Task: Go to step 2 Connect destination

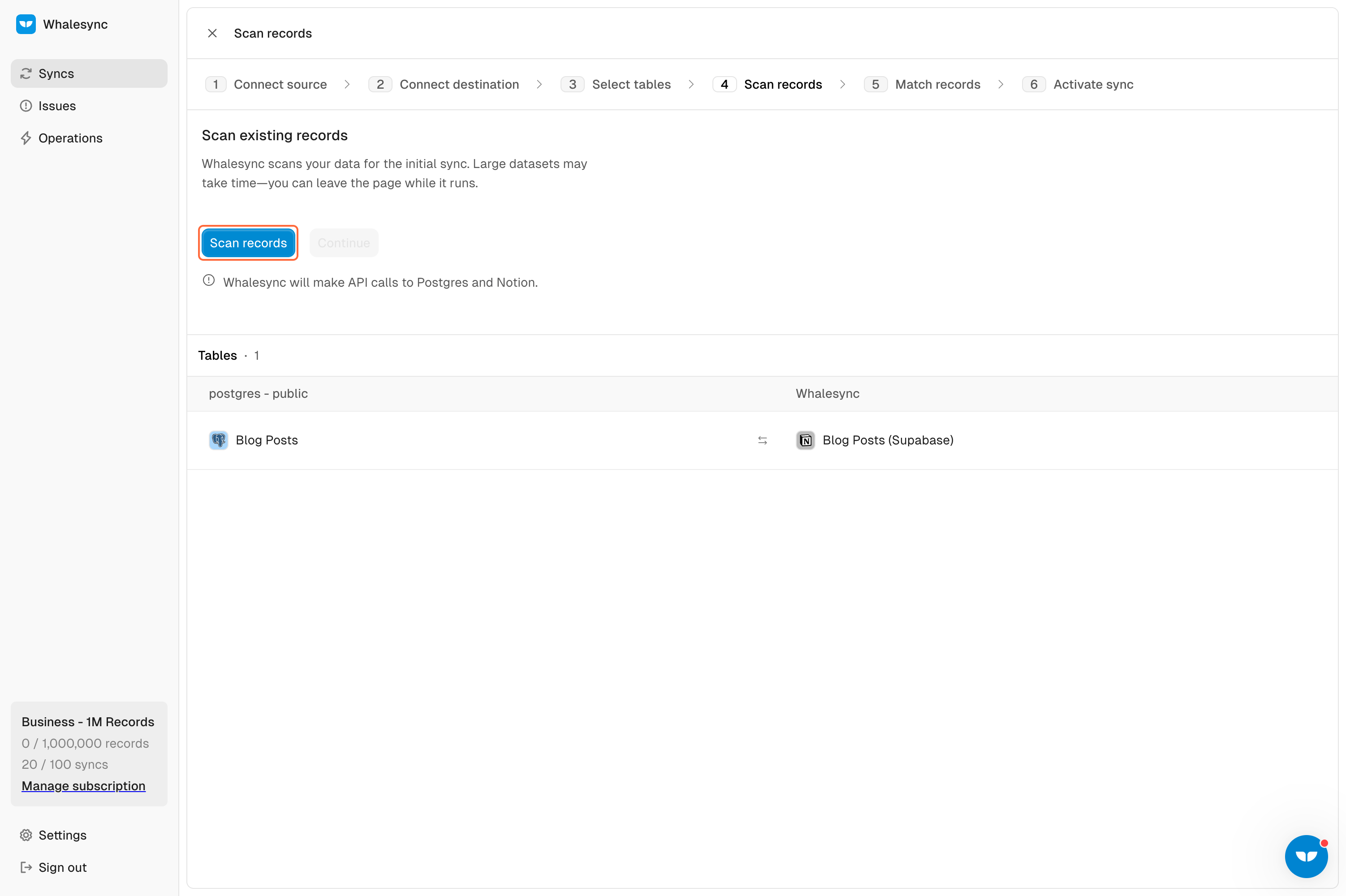Action: (x=444, y=84)
